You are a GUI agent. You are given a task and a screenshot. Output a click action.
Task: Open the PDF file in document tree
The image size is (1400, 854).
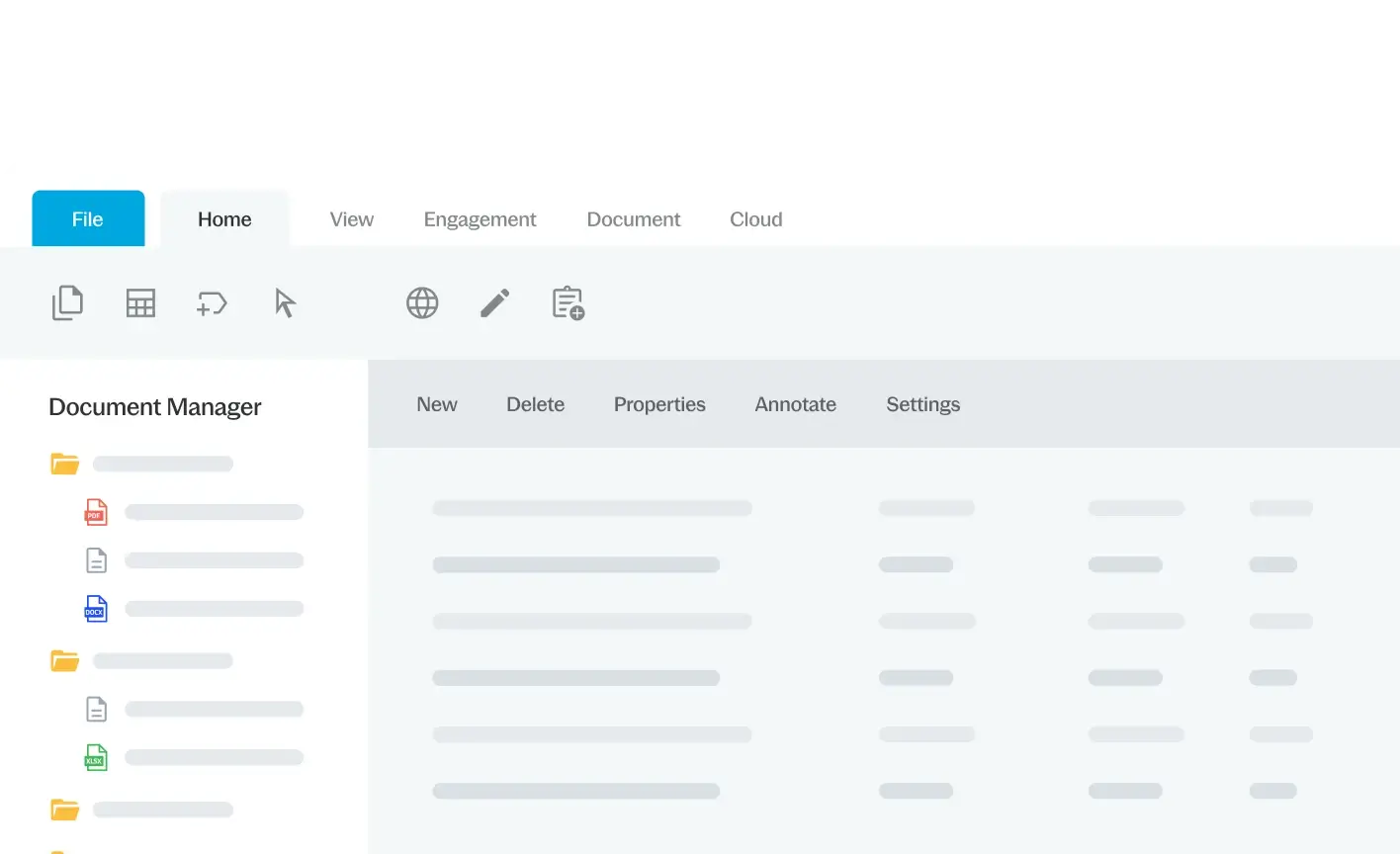(96, 512)
